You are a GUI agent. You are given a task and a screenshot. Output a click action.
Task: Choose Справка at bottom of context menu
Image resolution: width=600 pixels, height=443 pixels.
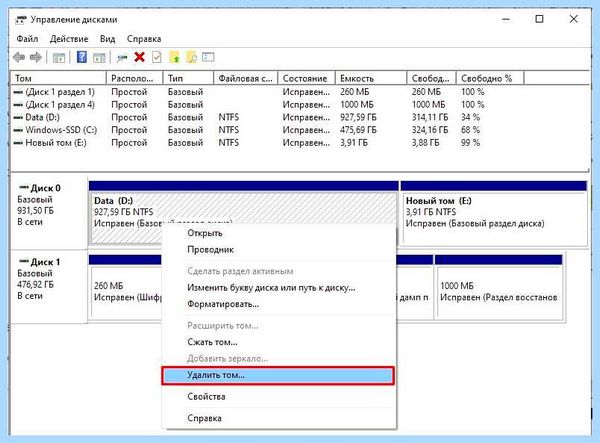tap(279, 418)
